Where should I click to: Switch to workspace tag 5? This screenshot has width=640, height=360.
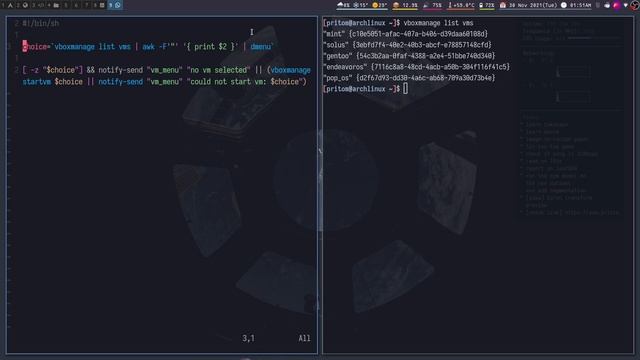65,5
